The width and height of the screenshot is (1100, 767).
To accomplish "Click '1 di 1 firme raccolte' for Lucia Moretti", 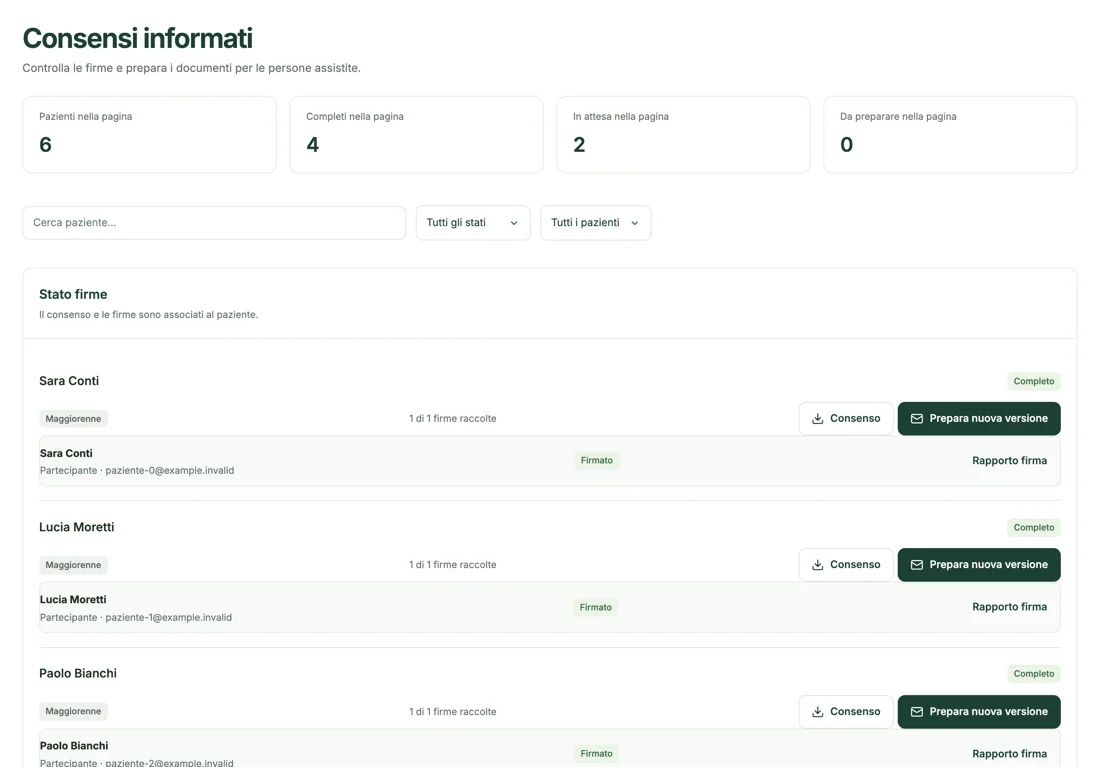I will 452,565.
